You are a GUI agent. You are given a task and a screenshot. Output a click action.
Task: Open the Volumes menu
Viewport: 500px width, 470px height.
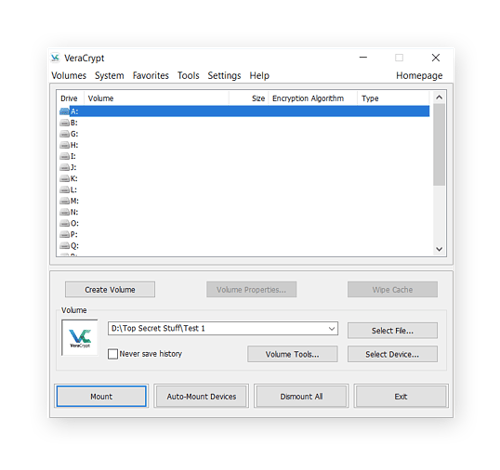(69, 76)
